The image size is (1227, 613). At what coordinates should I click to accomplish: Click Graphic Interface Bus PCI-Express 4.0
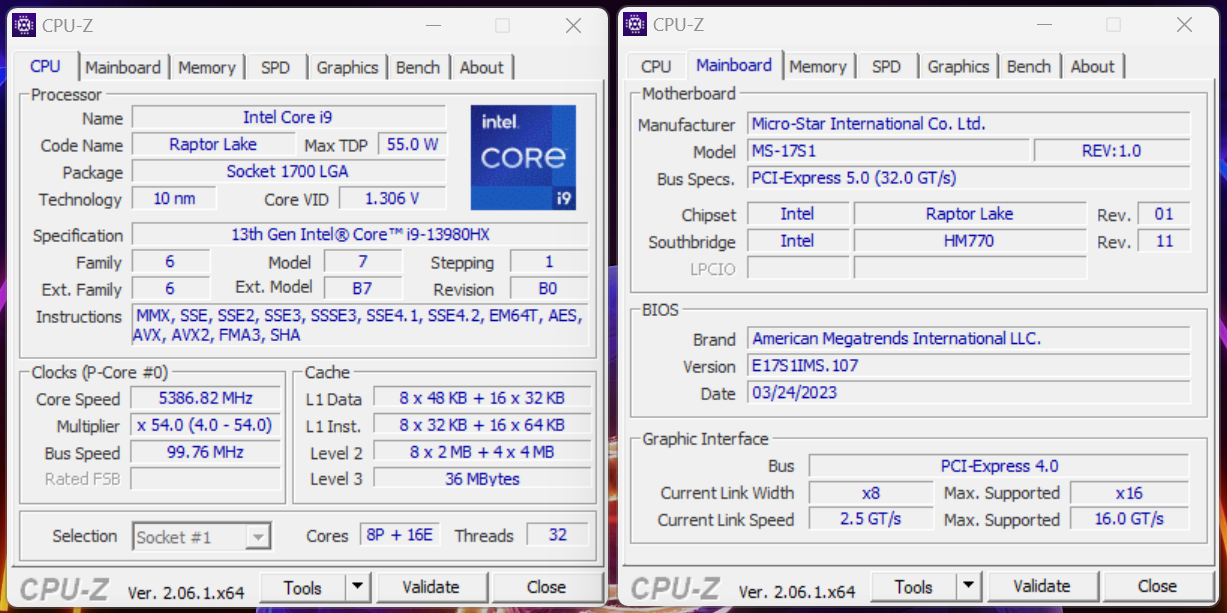point(999,466)
